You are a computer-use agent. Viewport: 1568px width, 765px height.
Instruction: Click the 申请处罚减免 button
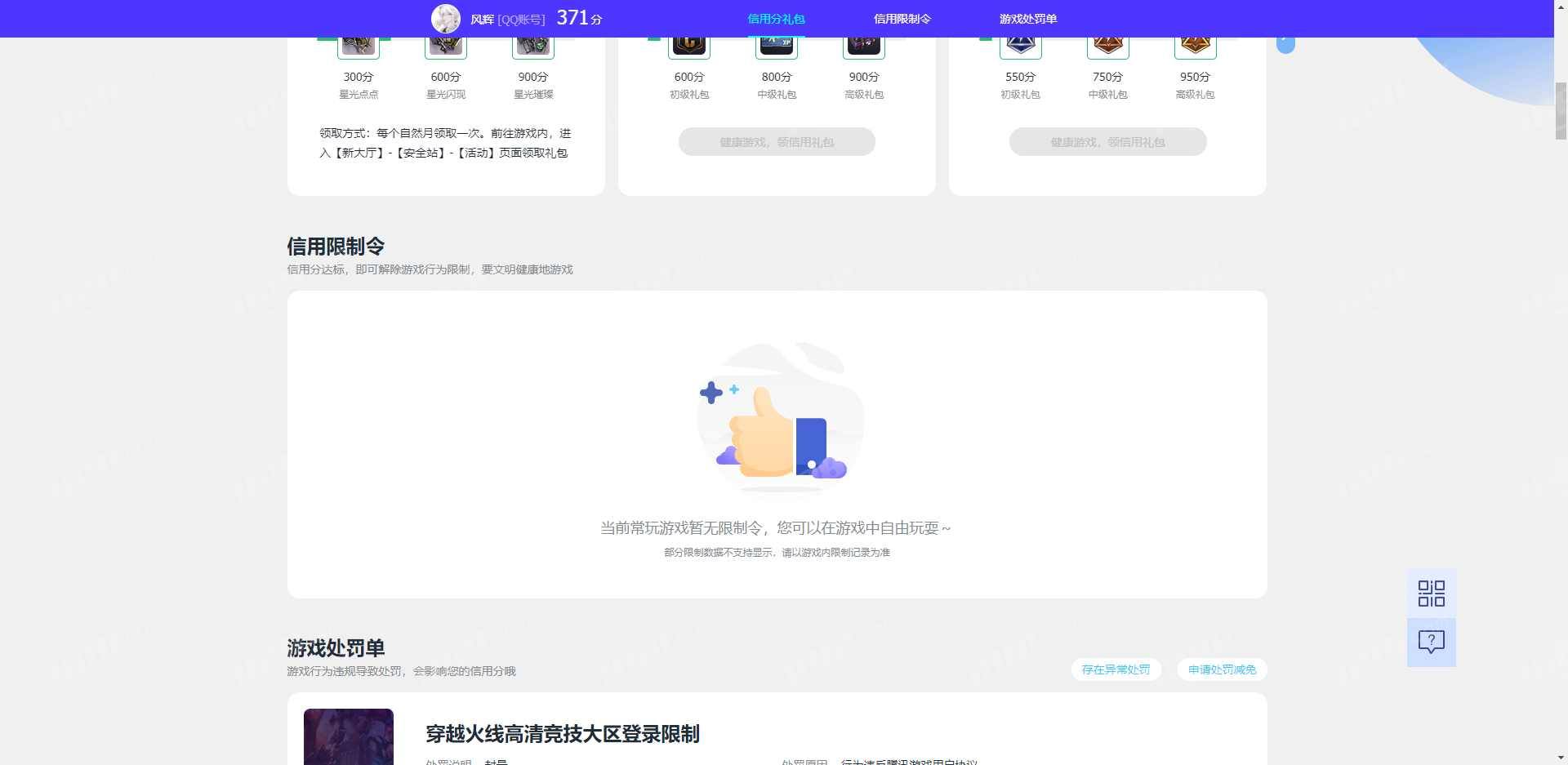[x=1223, y=669]
